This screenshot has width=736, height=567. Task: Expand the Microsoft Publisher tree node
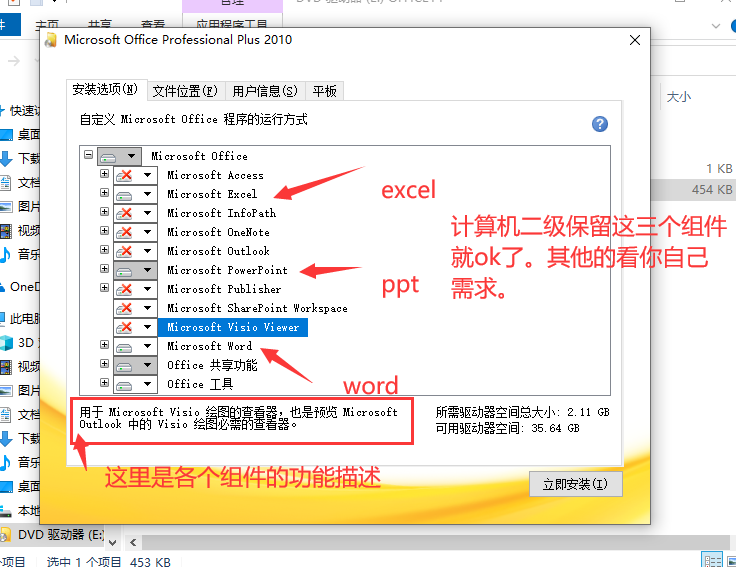click(x=104, y=287)
